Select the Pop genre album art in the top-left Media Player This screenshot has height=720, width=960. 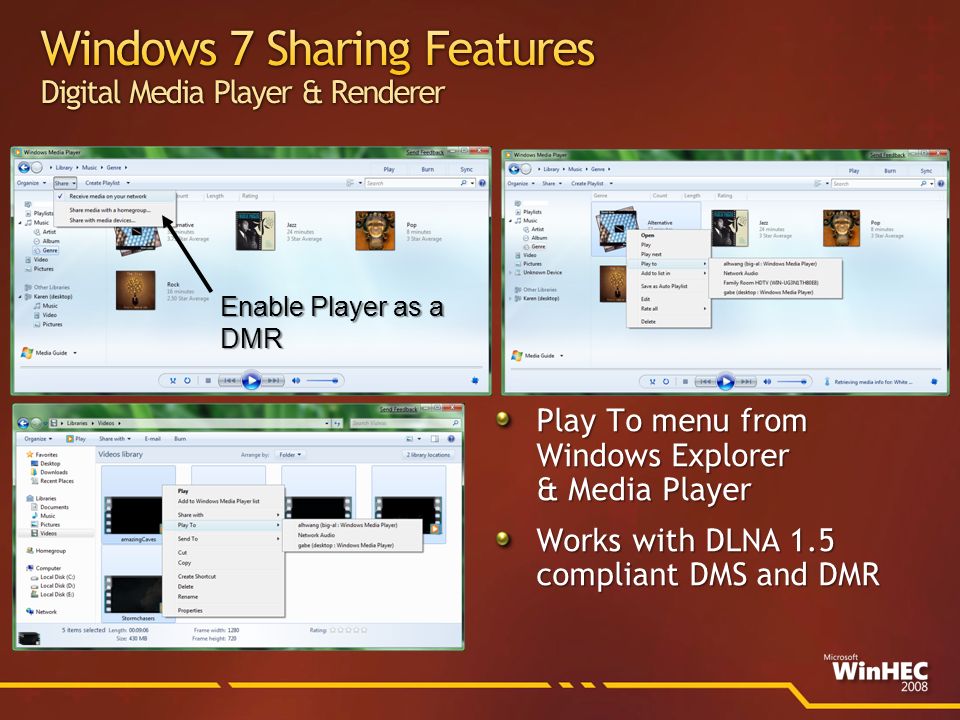click(375, 230)
